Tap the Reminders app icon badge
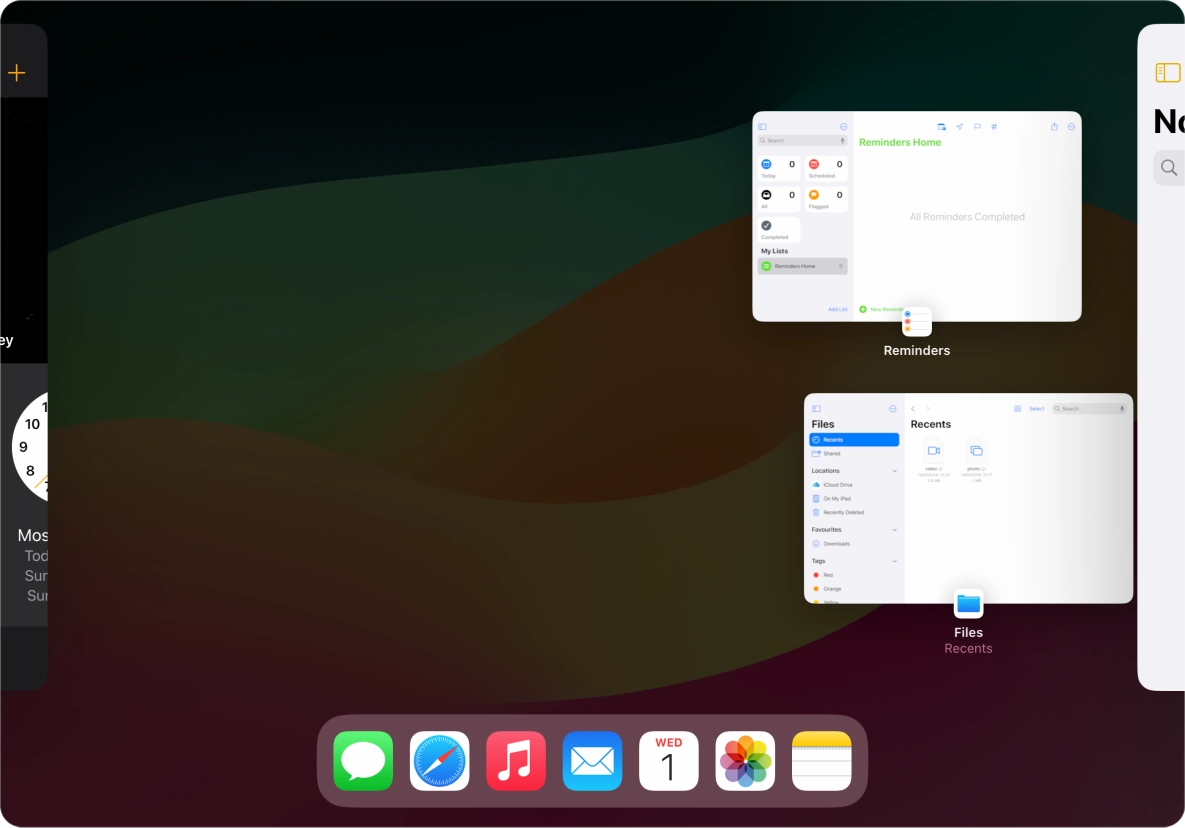The image size is (1185, 828). 917,321
